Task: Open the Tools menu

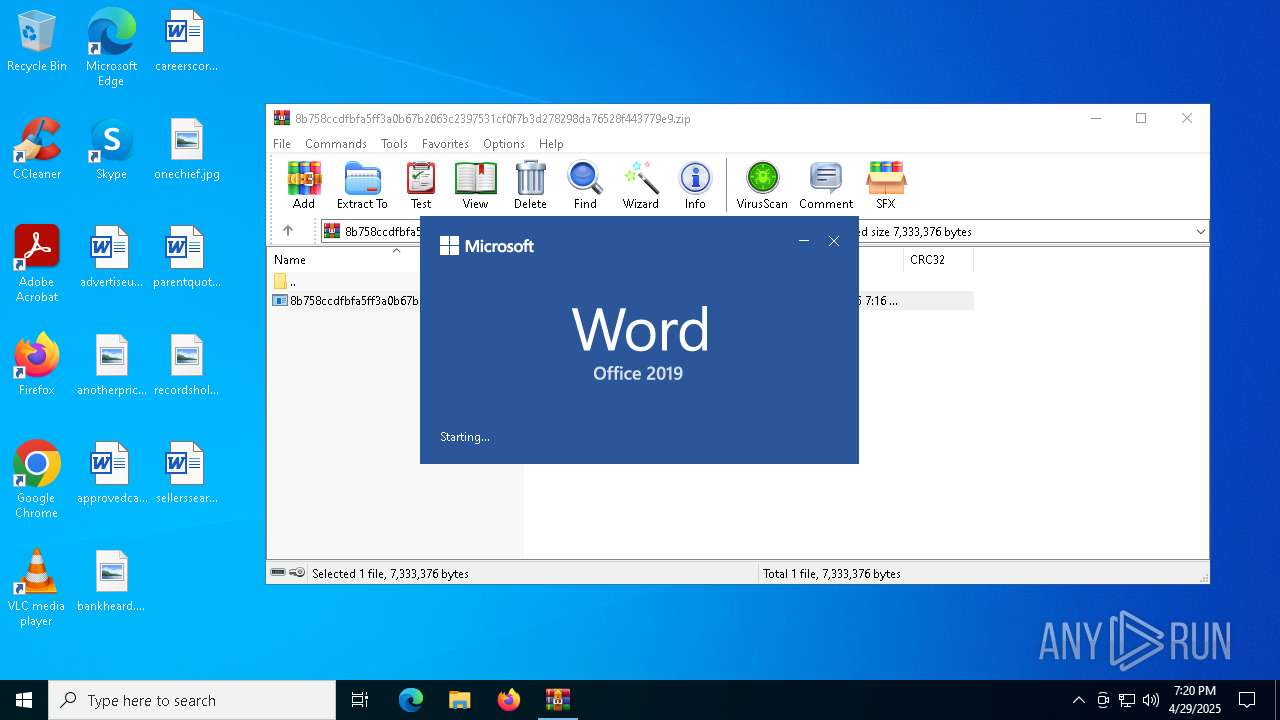Action: pyautogui.click(x=394, y=144)
